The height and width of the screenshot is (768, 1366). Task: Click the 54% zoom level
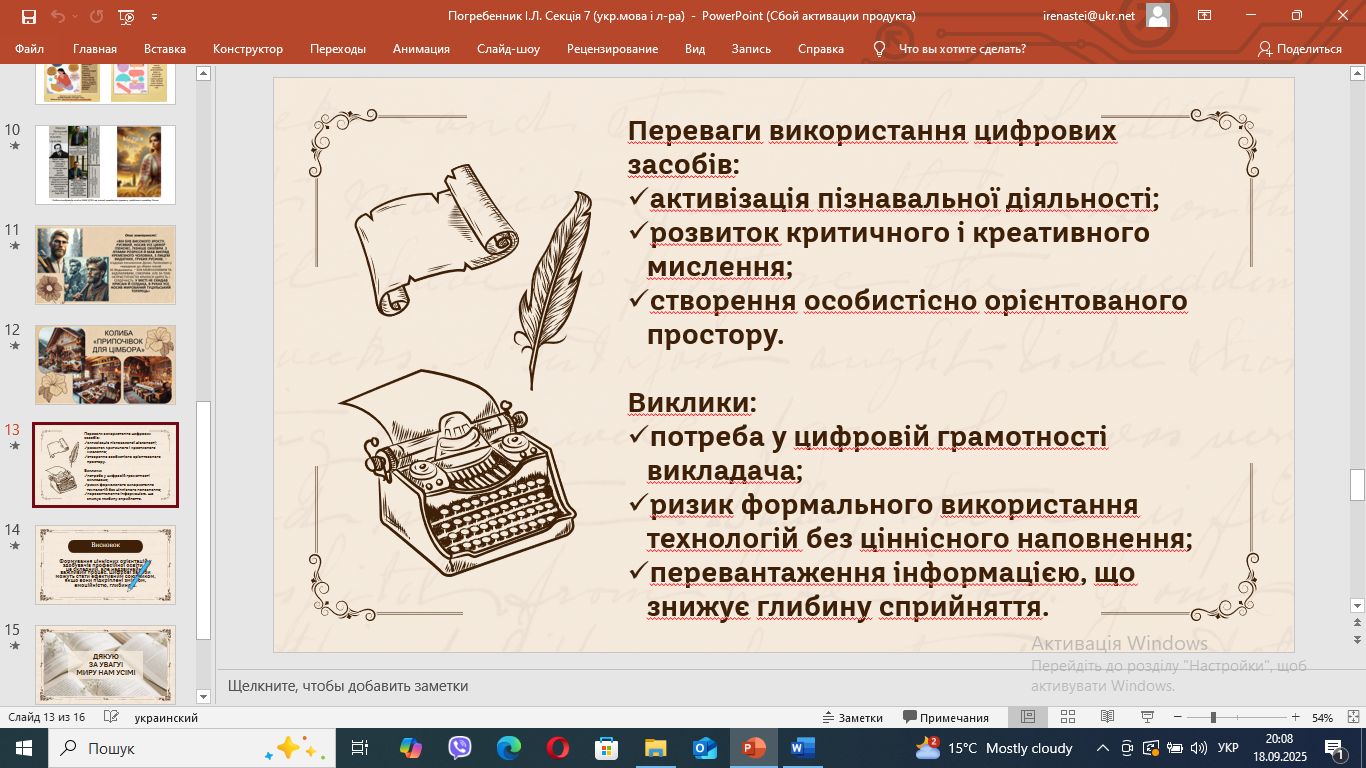(1322, 717)
